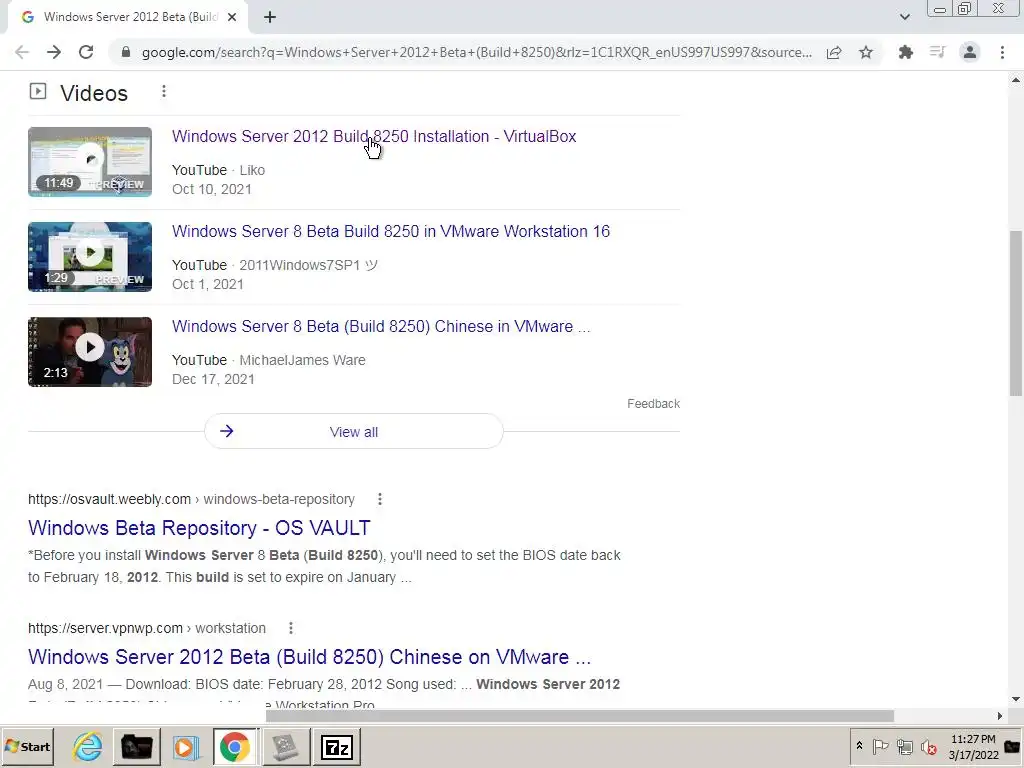The width and height of the screenshot is (1024, 768).
Task: Bookmark this page with star icon
Action: coord(866,52)
